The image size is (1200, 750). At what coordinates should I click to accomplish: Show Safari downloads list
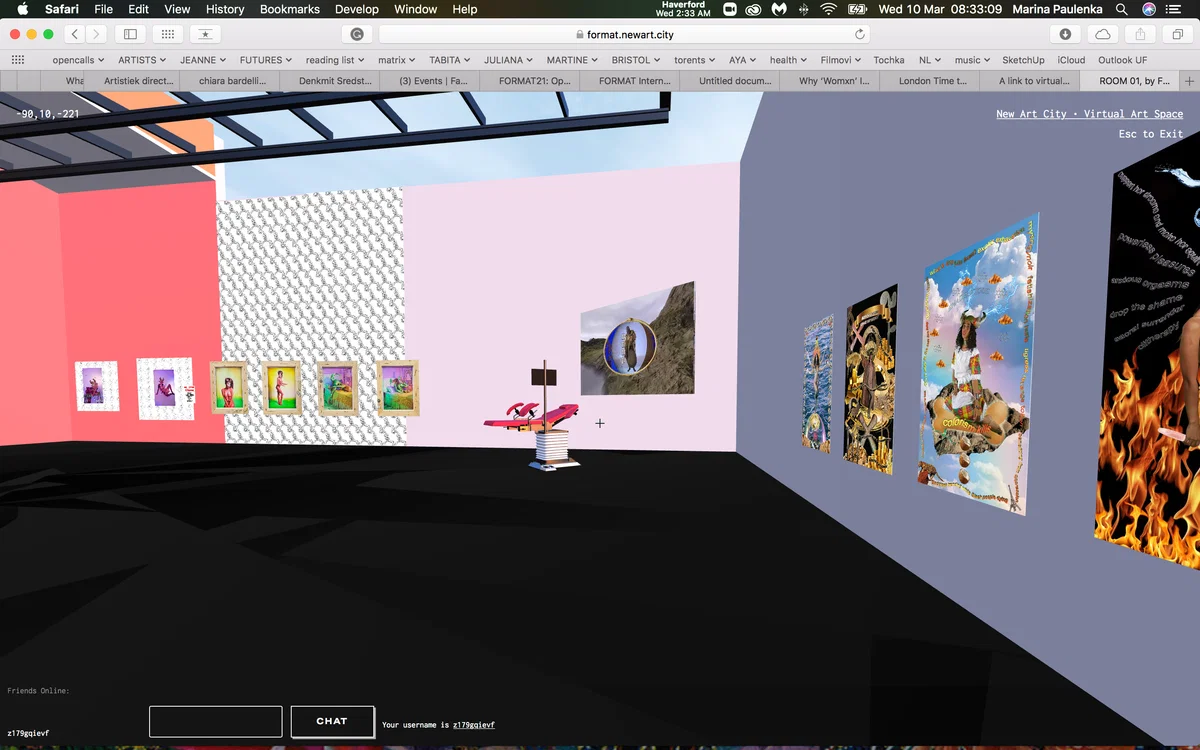pyautogui.click(x=1065, y=34)
